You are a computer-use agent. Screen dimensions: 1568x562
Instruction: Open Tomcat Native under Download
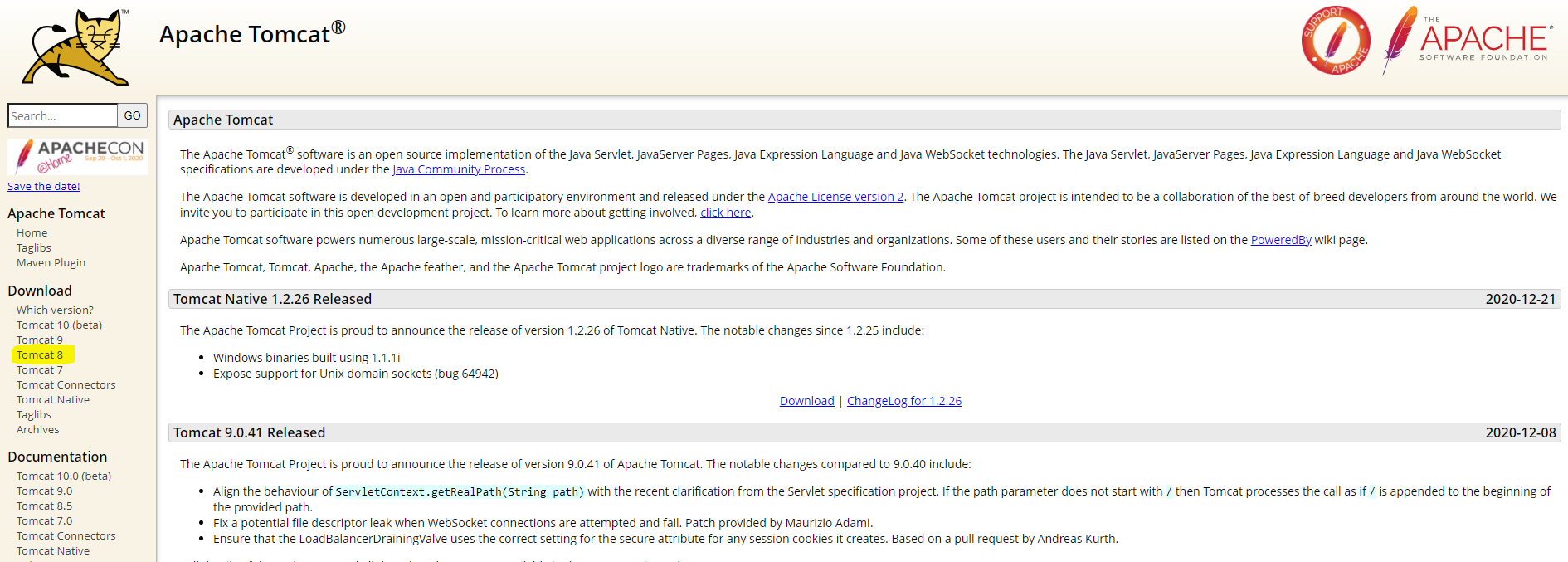pyautogui.click(x=53, y=400)
